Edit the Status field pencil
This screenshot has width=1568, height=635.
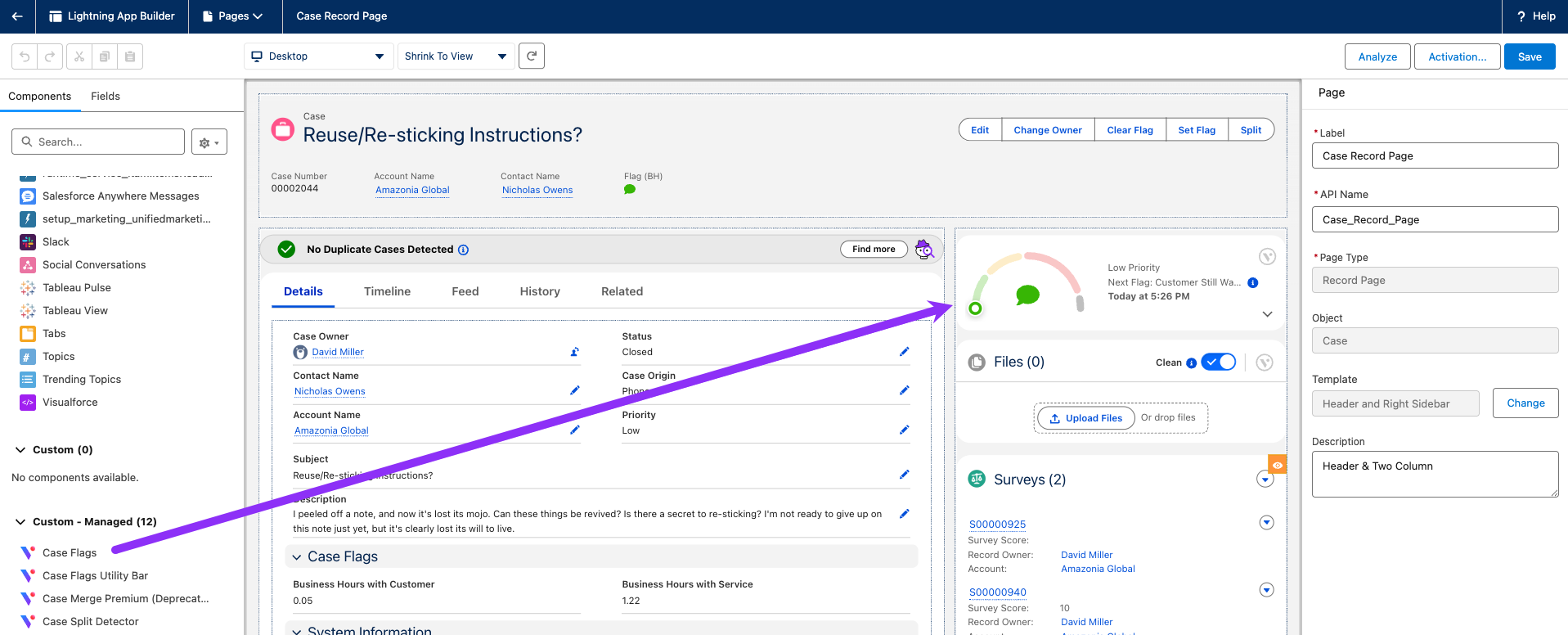click(904, 352)
